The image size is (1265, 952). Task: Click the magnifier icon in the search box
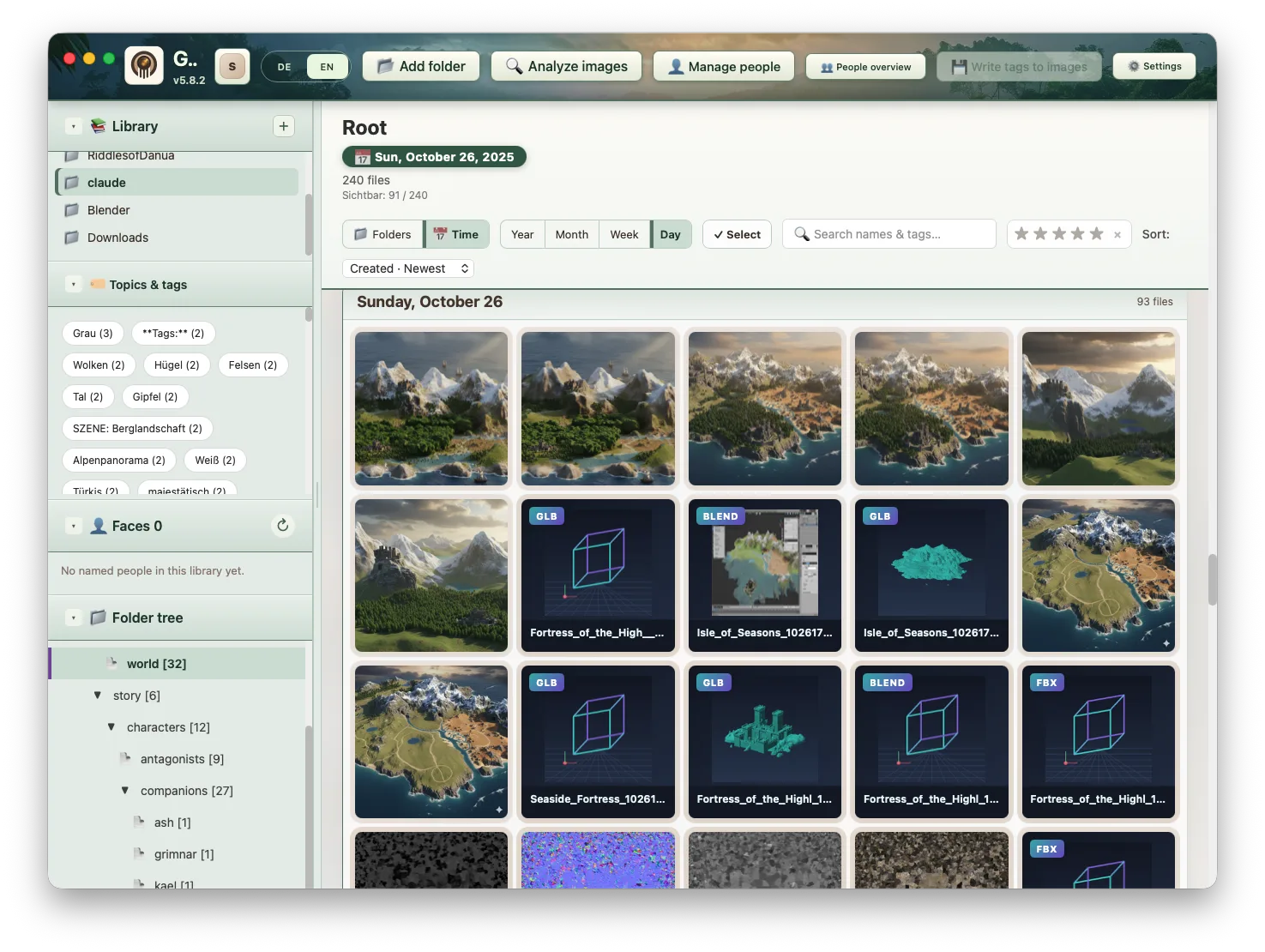pos(802,234)
